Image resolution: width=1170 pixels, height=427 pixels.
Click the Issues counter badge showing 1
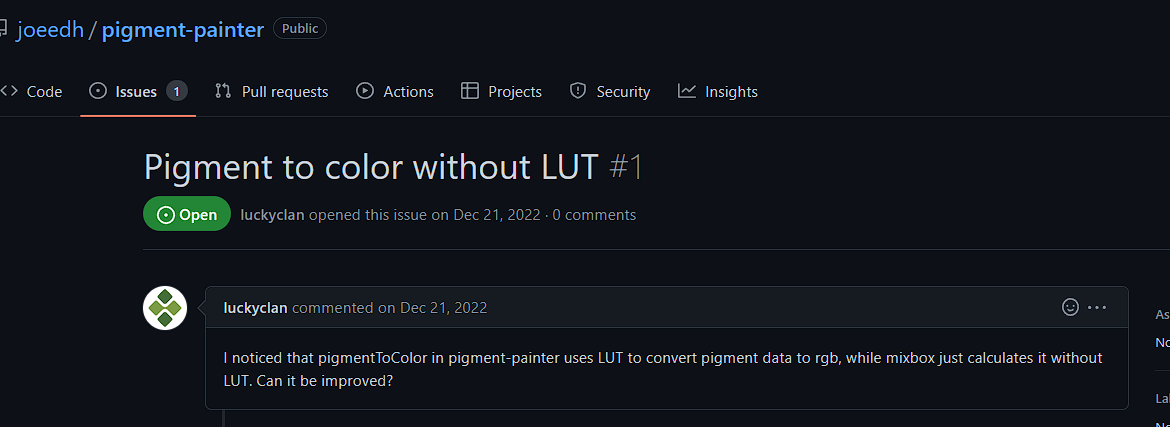(176, 91)
